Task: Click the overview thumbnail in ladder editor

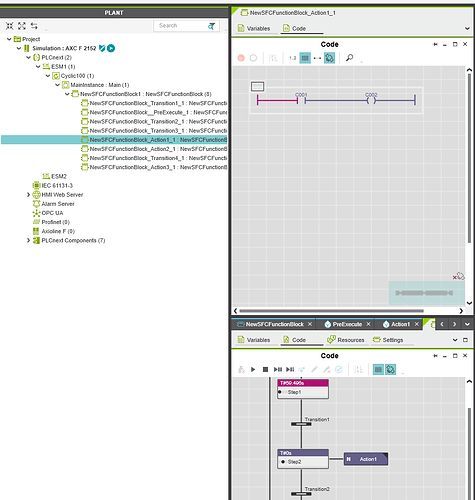Action: (427, 293)
